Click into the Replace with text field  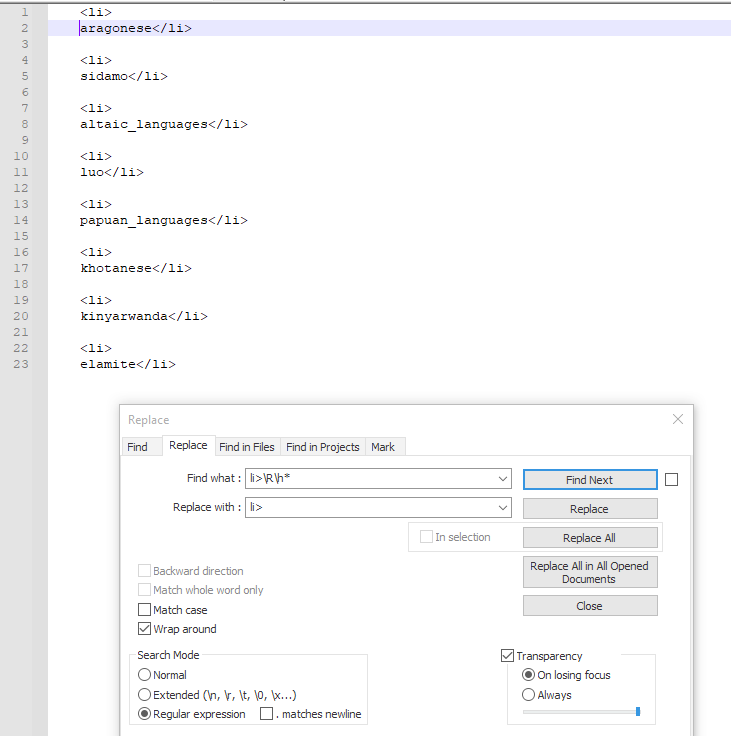(371, 508)
